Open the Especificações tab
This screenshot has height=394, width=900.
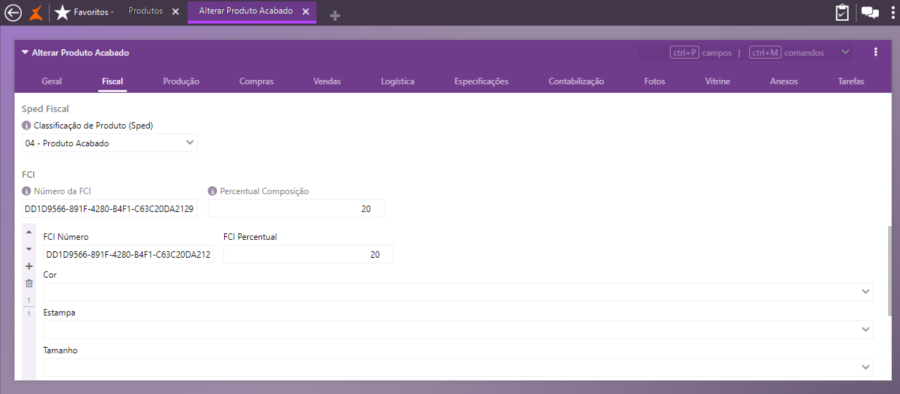pos(481,82)
